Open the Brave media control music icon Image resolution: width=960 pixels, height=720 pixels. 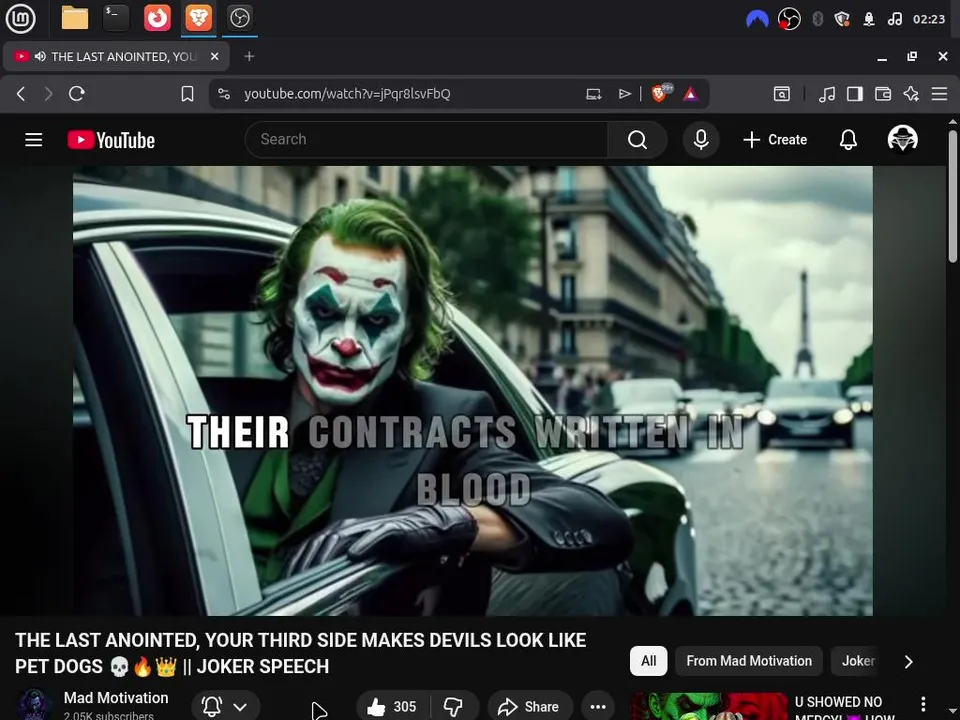coord(827,94)
